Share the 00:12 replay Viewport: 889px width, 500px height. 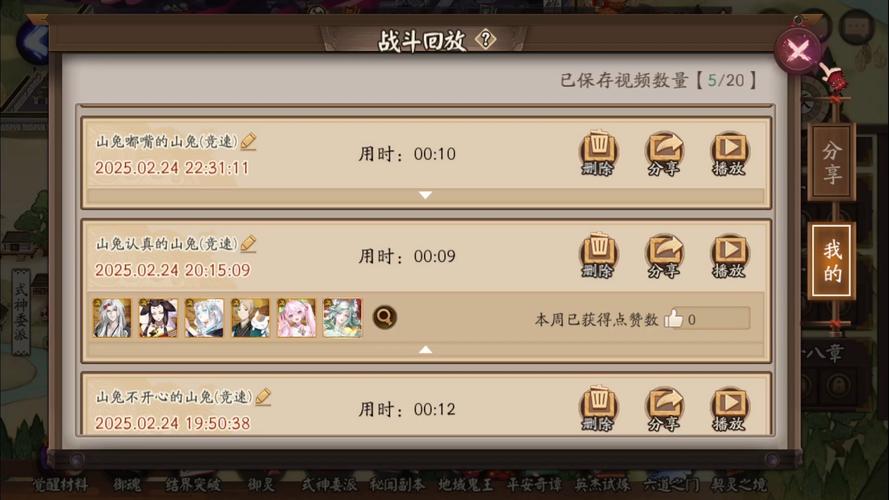click(x=664, y=409)
